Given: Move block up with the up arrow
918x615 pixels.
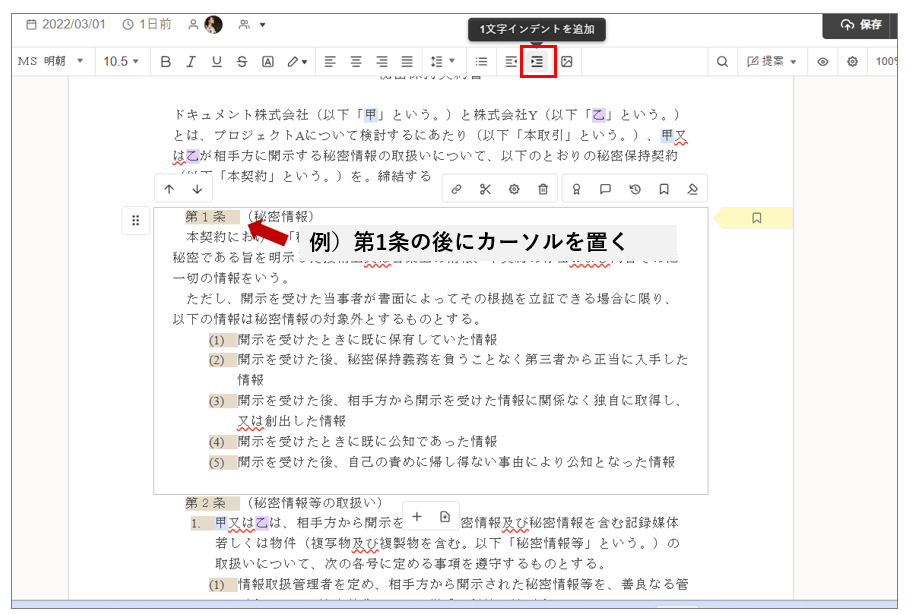Looking at the screenshot, I should tap(169, 189).
